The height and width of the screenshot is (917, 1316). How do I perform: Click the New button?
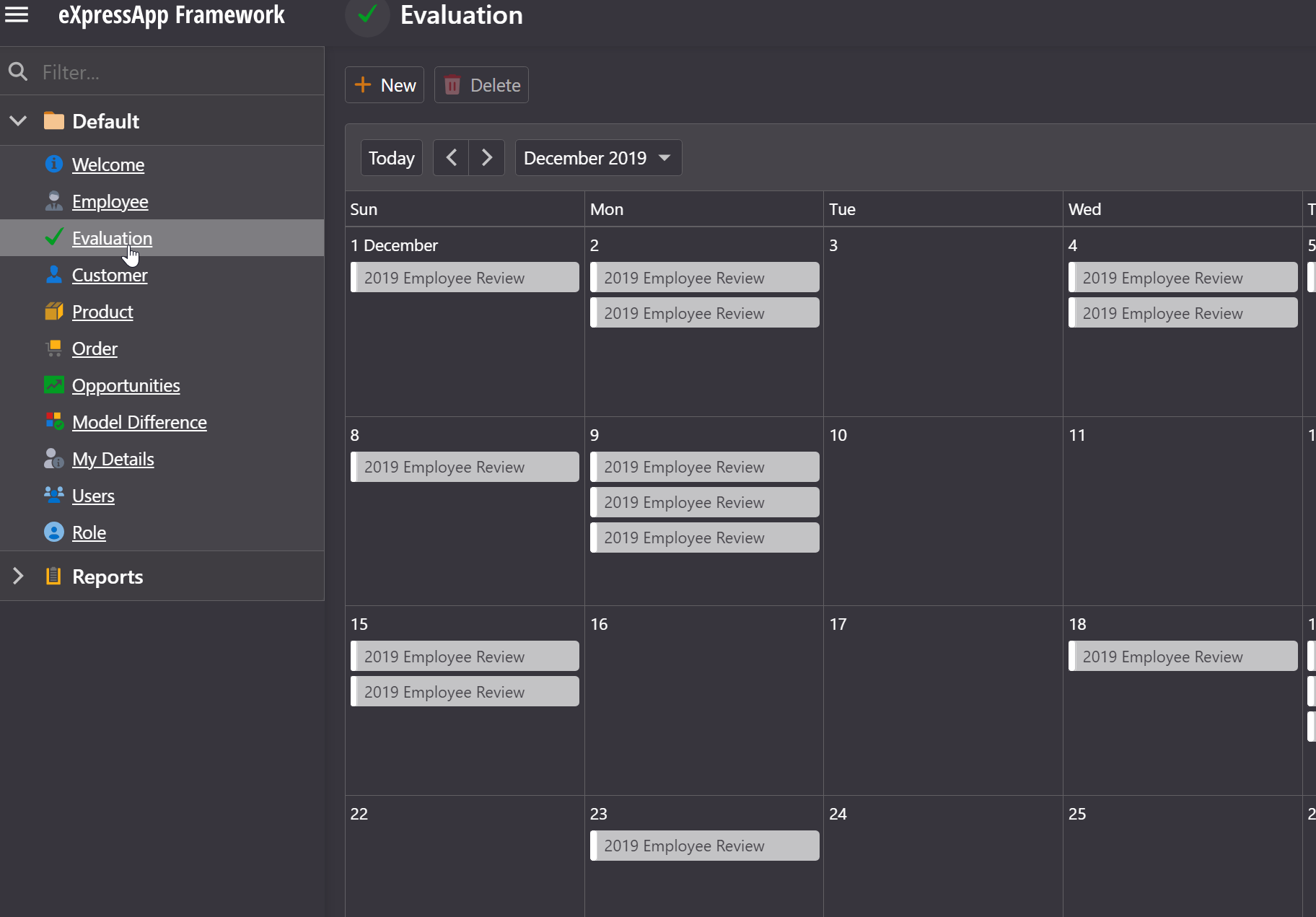(385, 85)
